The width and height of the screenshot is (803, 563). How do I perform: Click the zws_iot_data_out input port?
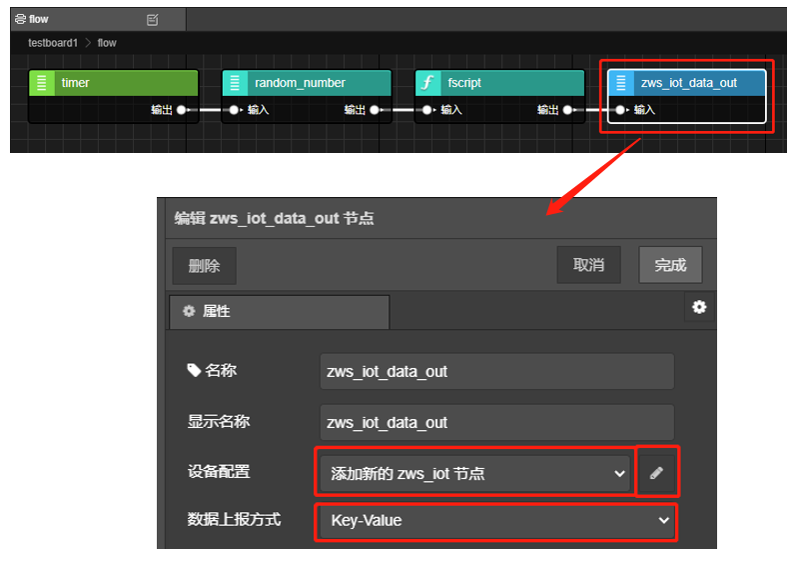click(x=620, y=110)
